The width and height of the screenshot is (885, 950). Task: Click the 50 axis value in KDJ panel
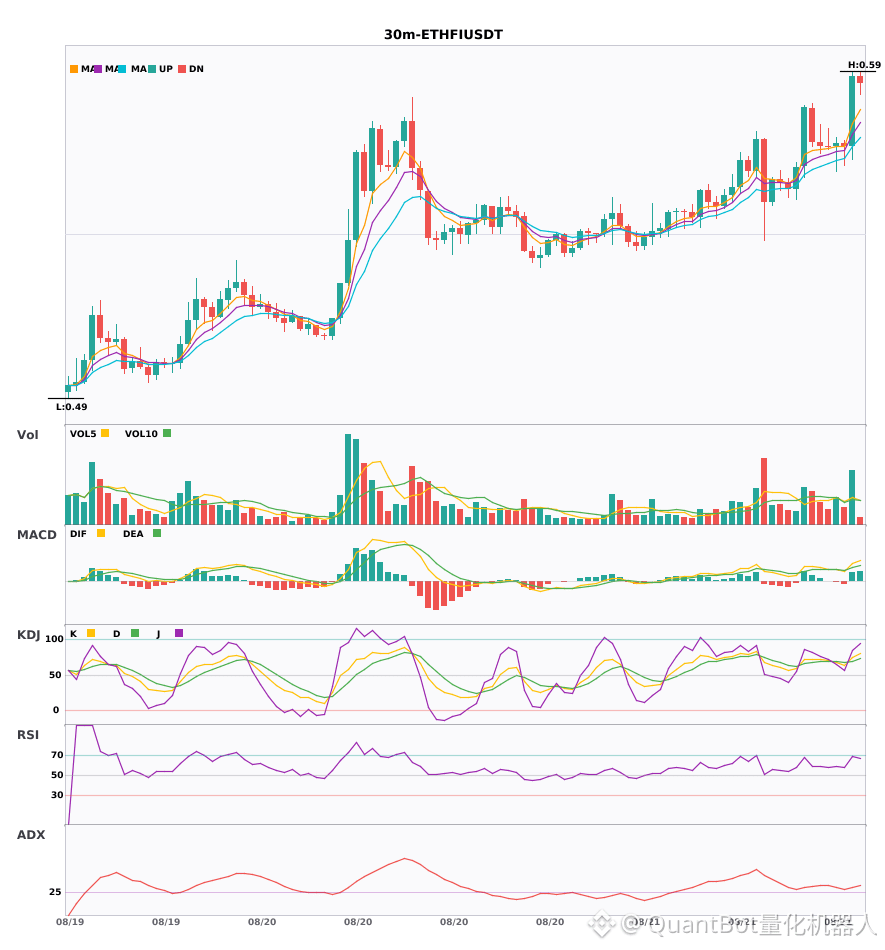(x=55, y=675)
